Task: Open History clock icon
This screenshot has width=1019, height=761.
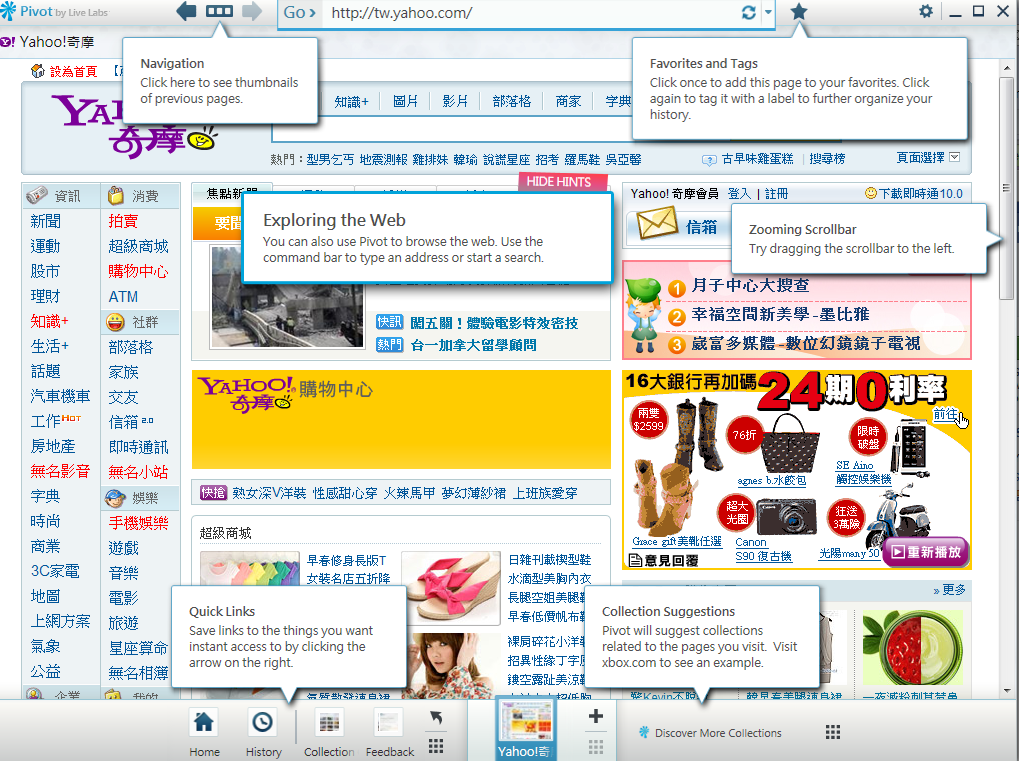Action: click(x=263, y=733)
